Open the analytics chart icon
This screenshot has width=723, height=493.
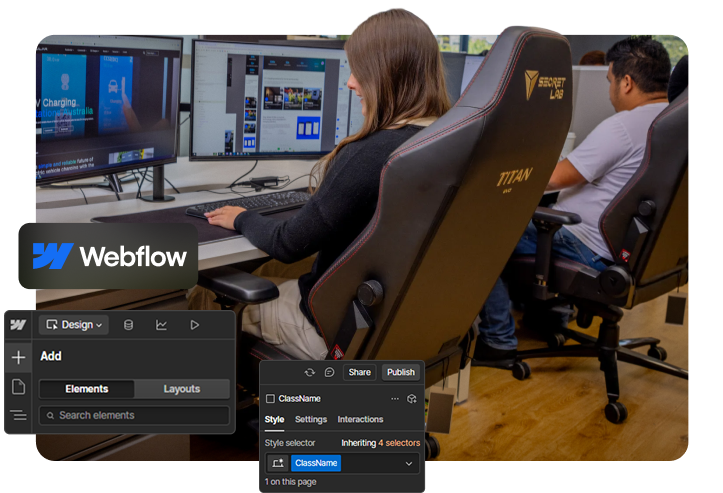[x=161, y=325]
